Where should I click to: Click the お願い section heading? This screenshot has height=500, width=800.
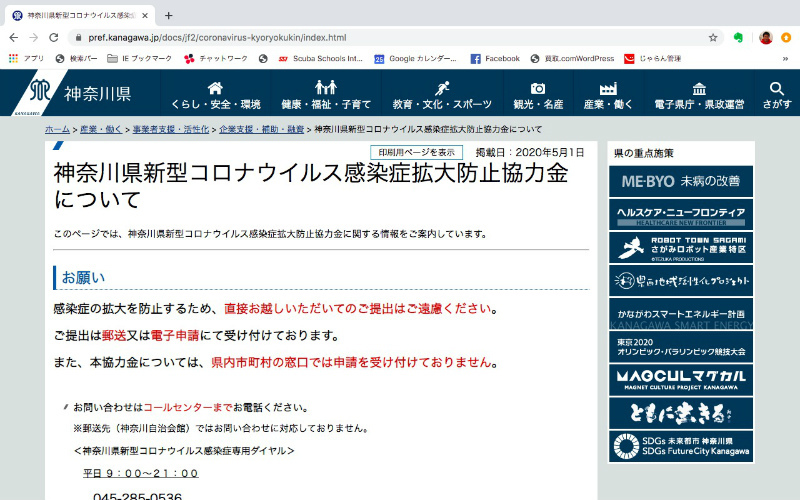[x=83, y=278]
